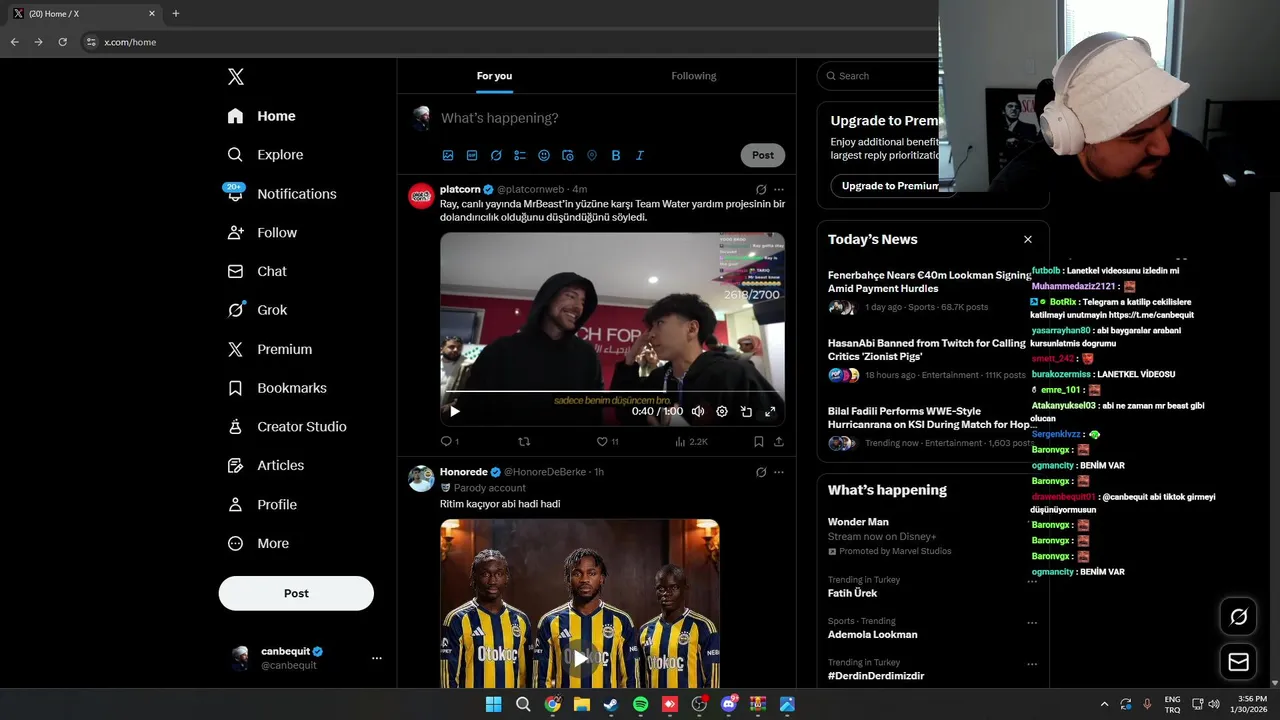Open the floating Grok button at bottom right
Viewport: 1280px width, 720px height.
coord(1238,617)
